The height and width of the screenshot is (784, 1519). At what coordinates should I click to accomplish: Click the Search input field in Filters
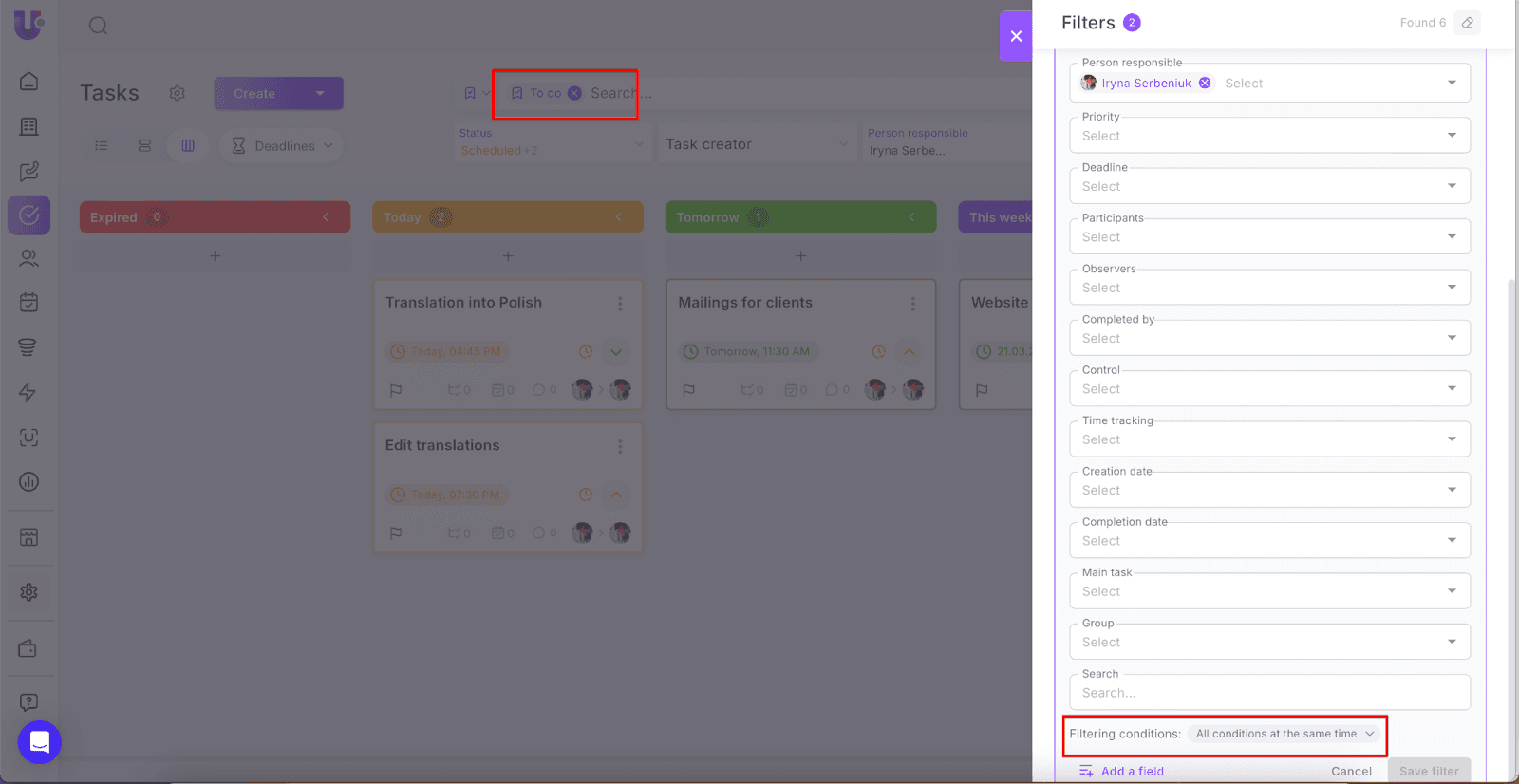tap(1269, 693)
